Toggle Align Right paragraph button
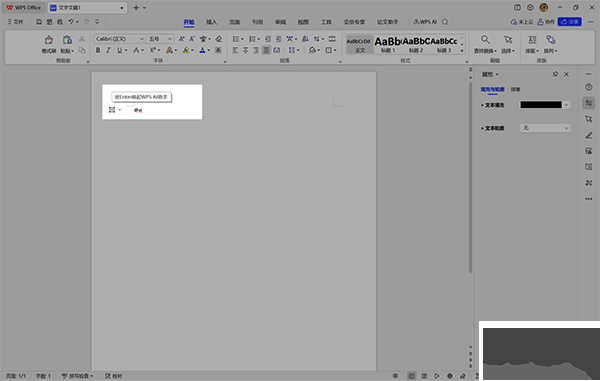The width and height of the screenshot is (600, 381). coord(256,50)
